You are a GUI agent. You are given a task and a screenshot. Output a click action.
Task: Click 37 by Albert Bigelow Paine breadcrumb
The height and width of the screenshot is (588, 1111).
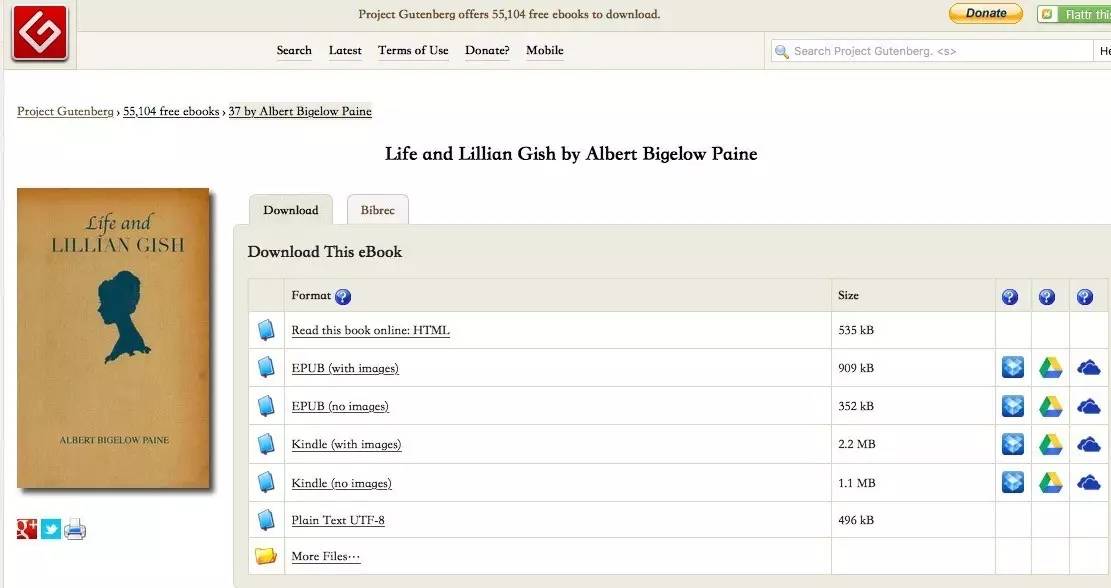pos(300,111)
